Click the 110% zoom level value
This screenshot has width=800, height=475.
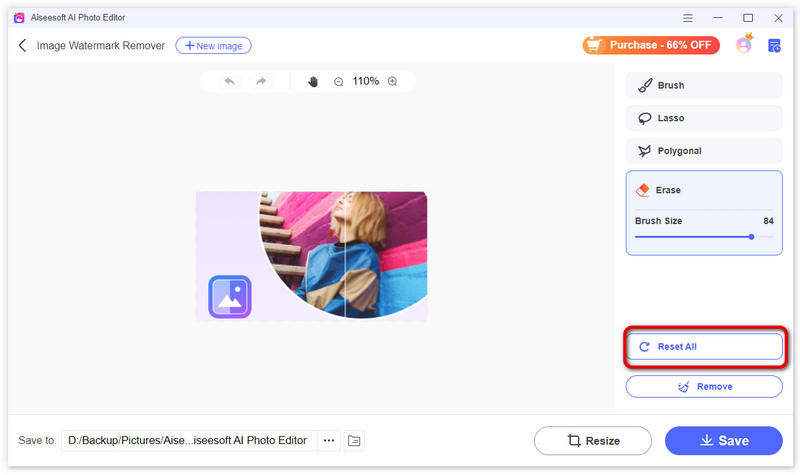pos(366,81)
